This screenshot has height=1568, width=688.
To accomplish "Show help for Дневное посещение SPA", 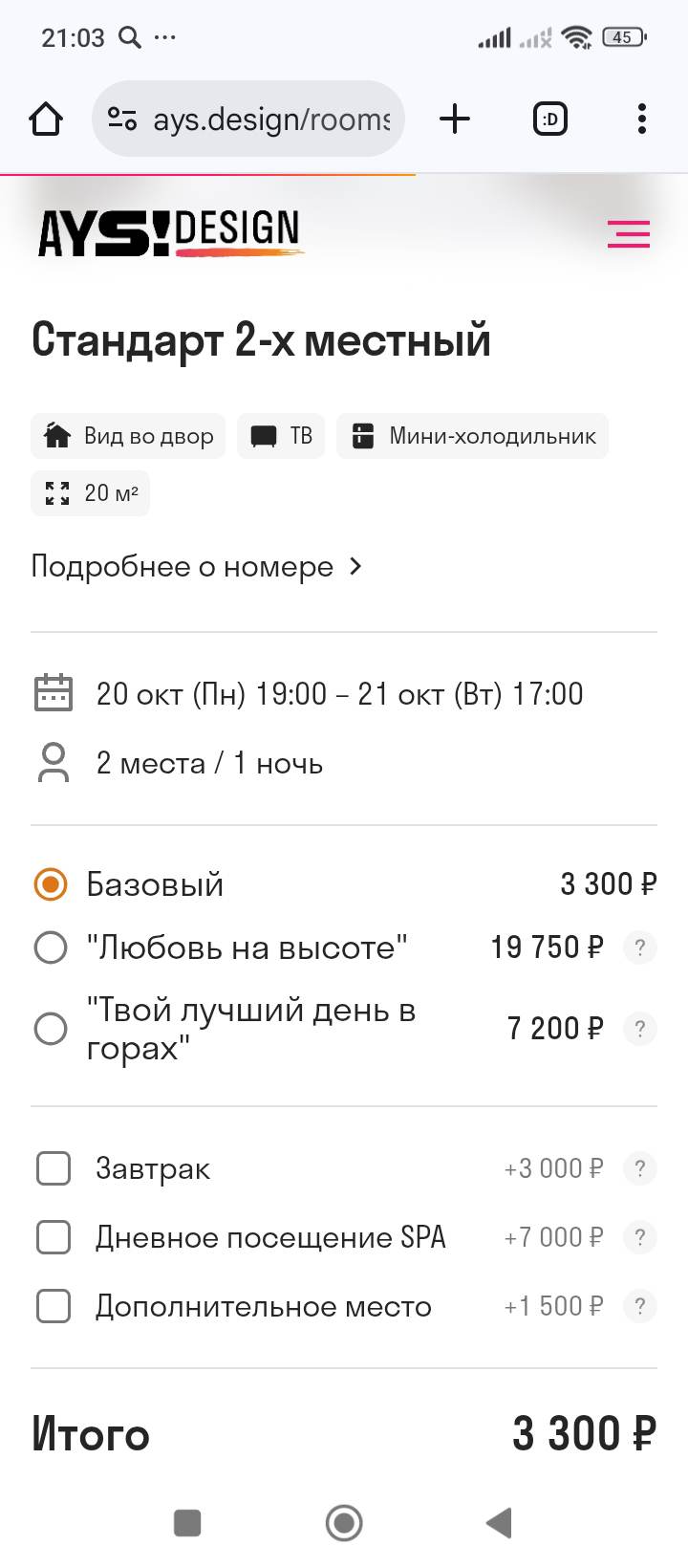I will (x=639, y=1237).
